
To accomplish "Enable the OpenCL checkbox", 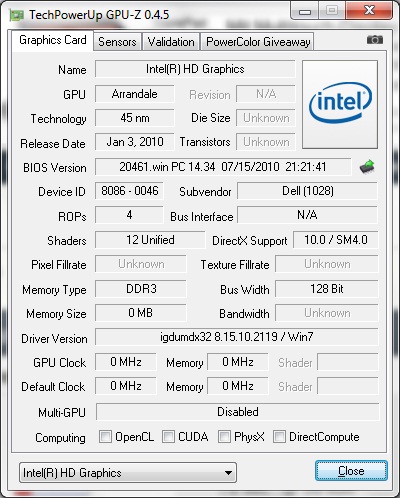I will [105, 436].
